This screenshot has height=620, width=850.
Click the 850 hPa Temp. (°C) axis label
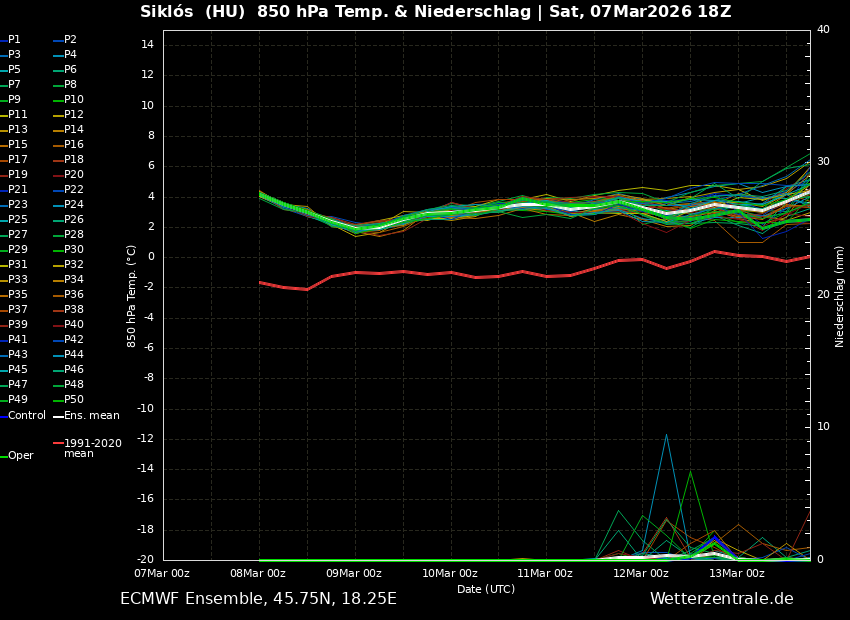coord(132,296)
